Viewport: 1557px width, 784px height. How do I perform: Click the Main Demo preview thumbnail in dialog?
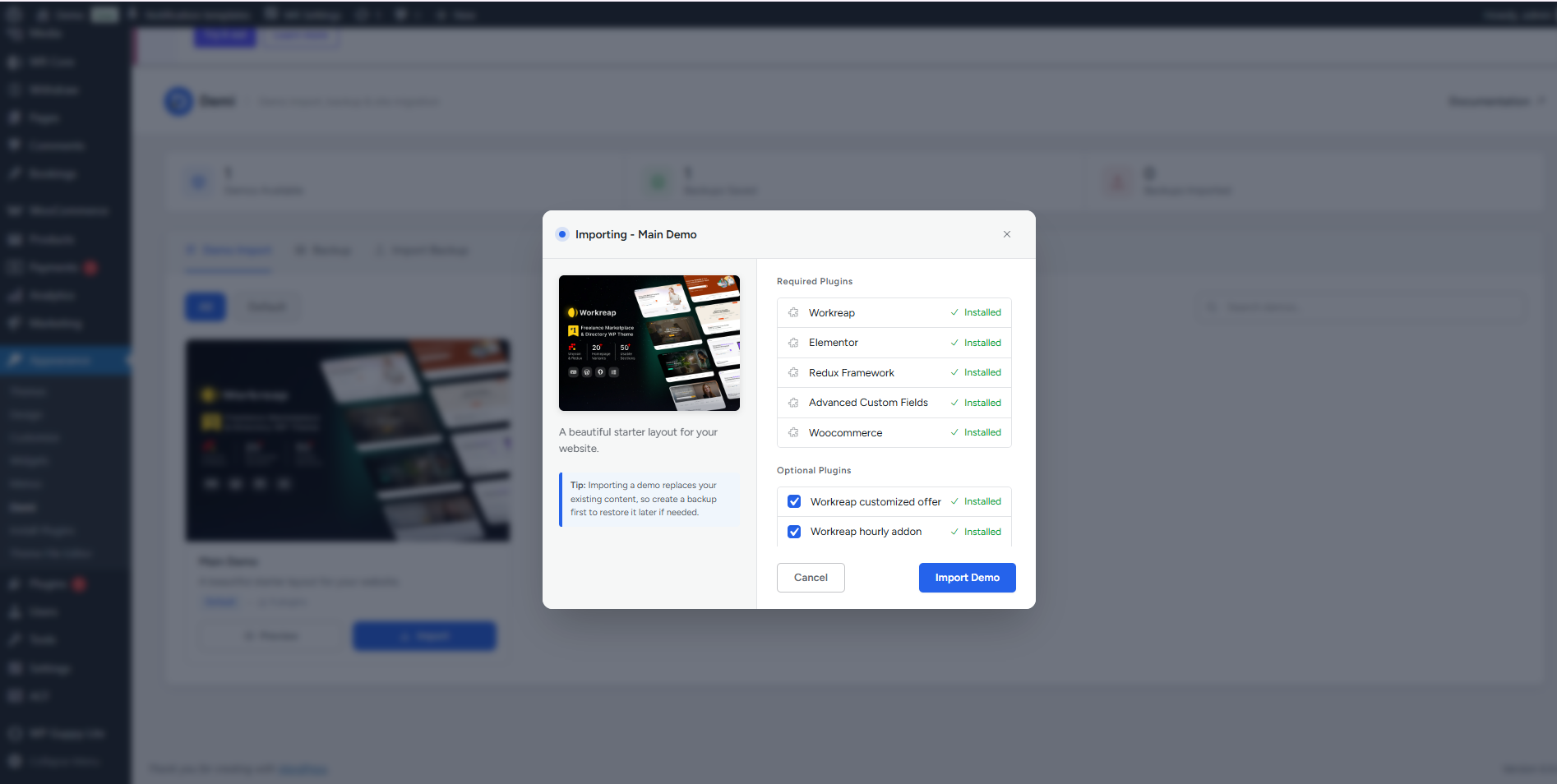[x=649, y=343]
